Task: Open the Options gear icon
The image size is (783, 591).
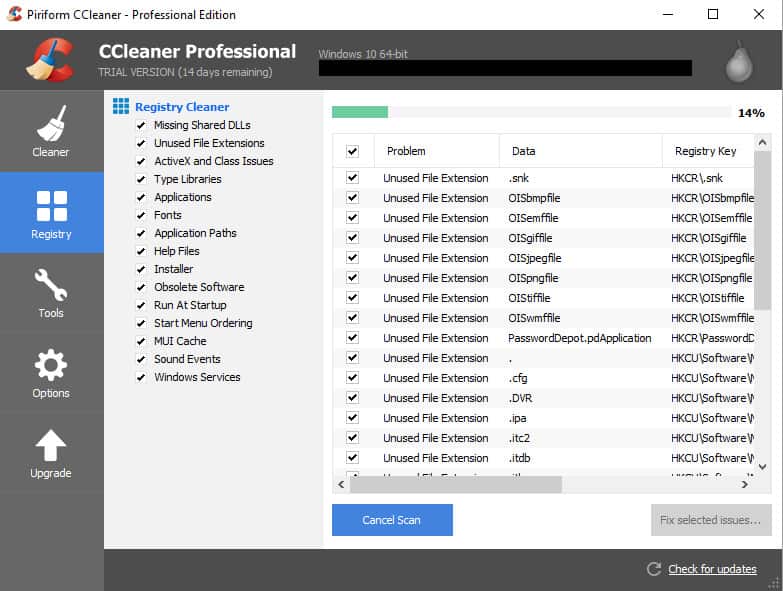Action: pyautogui.click(x=50, y=365)
